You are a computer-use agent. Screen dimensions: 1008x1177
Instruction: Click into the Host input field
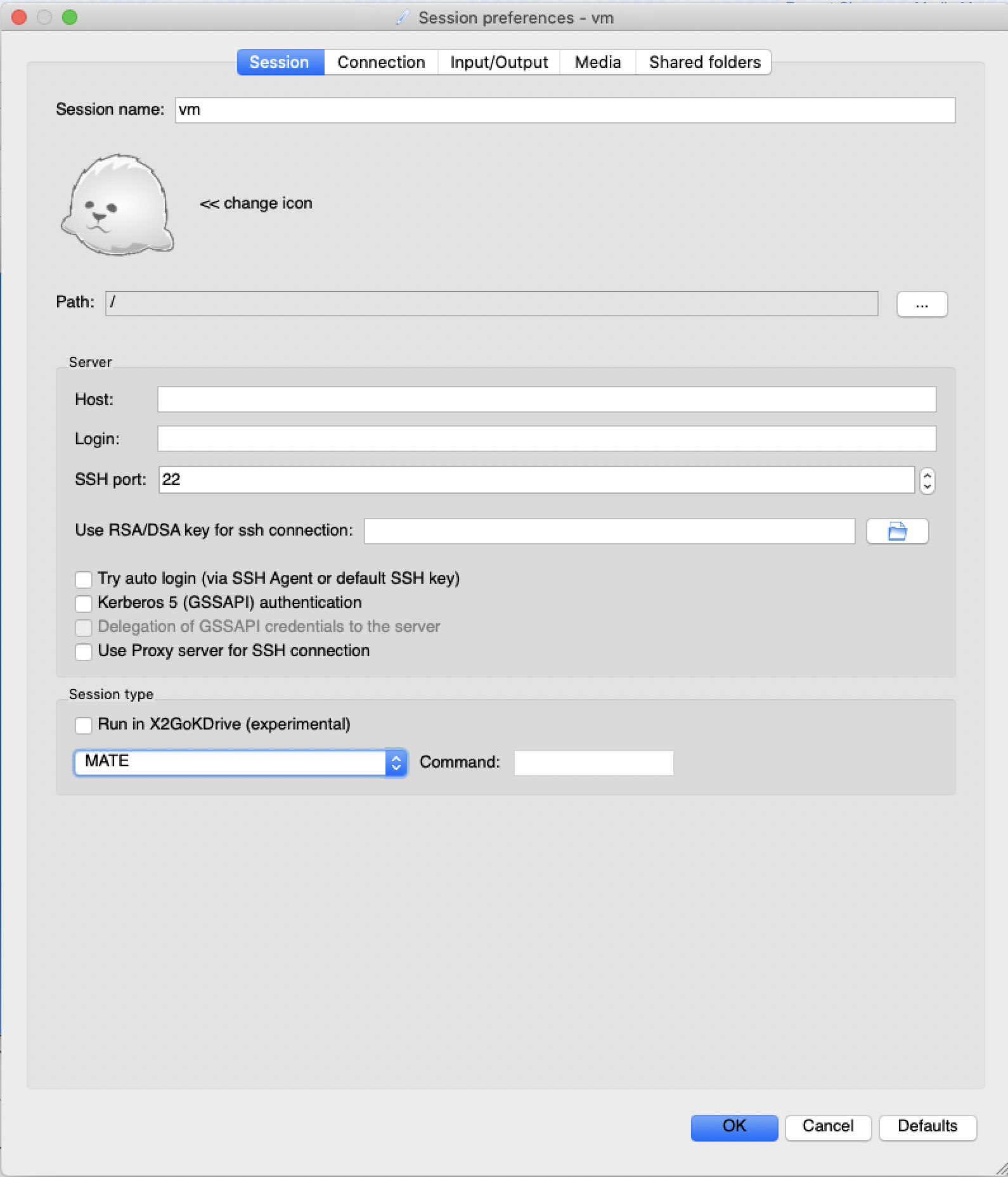pos(546,399)
